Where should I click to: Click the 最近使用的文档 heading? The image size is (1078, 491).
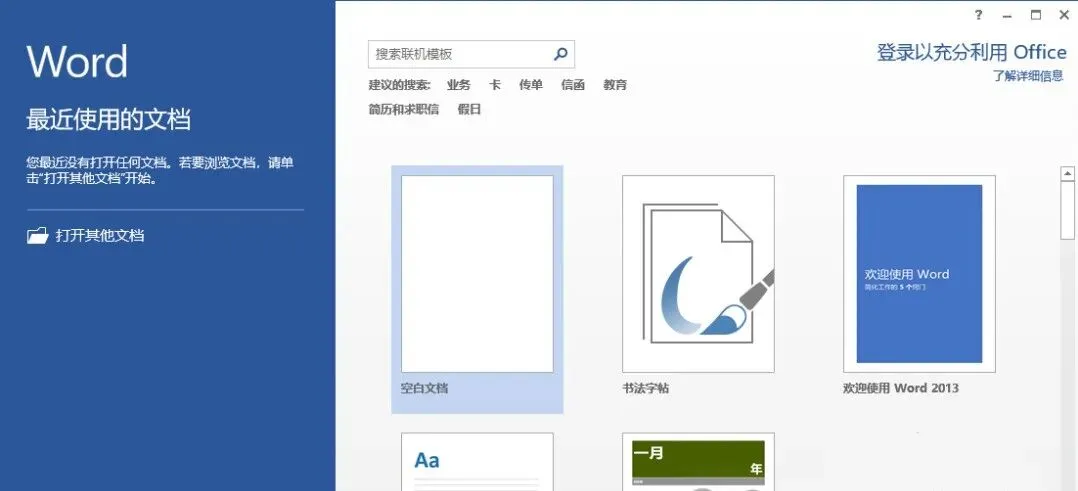click(x=109, y=120)
